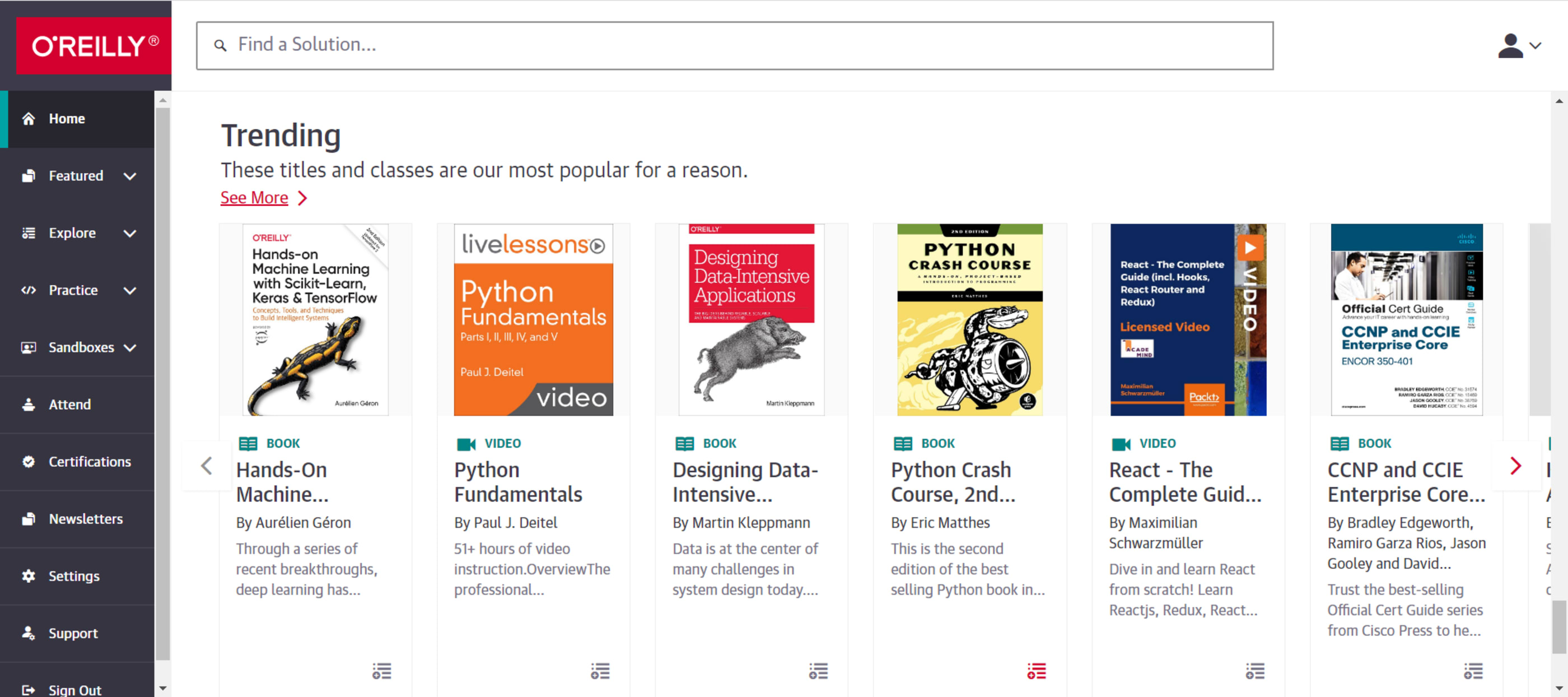Image resolution: width=1568 pixels, height=697 pixels.
Task: Add Python Fundamentals video to playlist
Action: [x=600, y=671]
